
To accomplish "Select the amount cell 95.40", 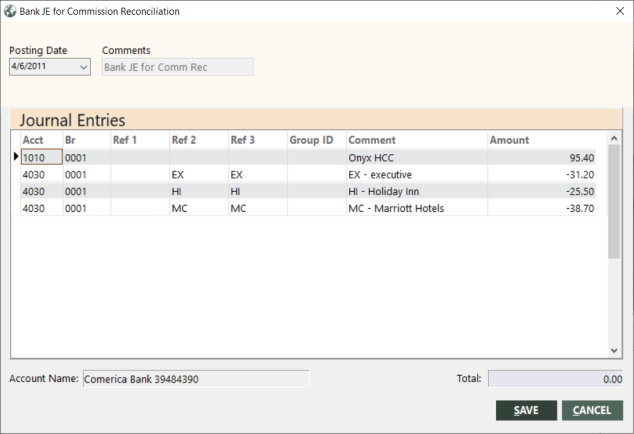I will (542, 157).
